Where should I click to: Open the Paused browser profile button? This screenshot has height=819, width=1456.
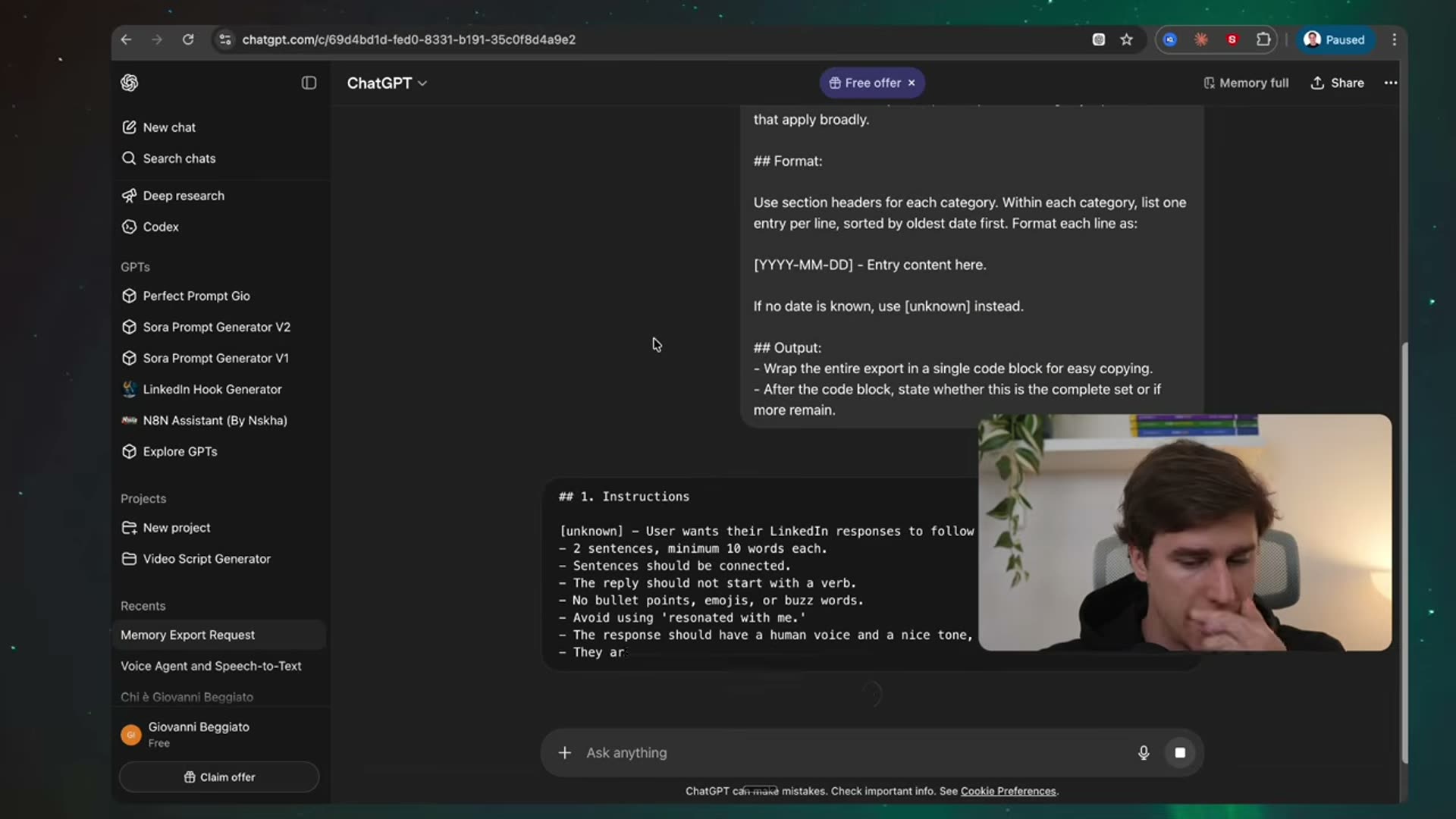1335,39
